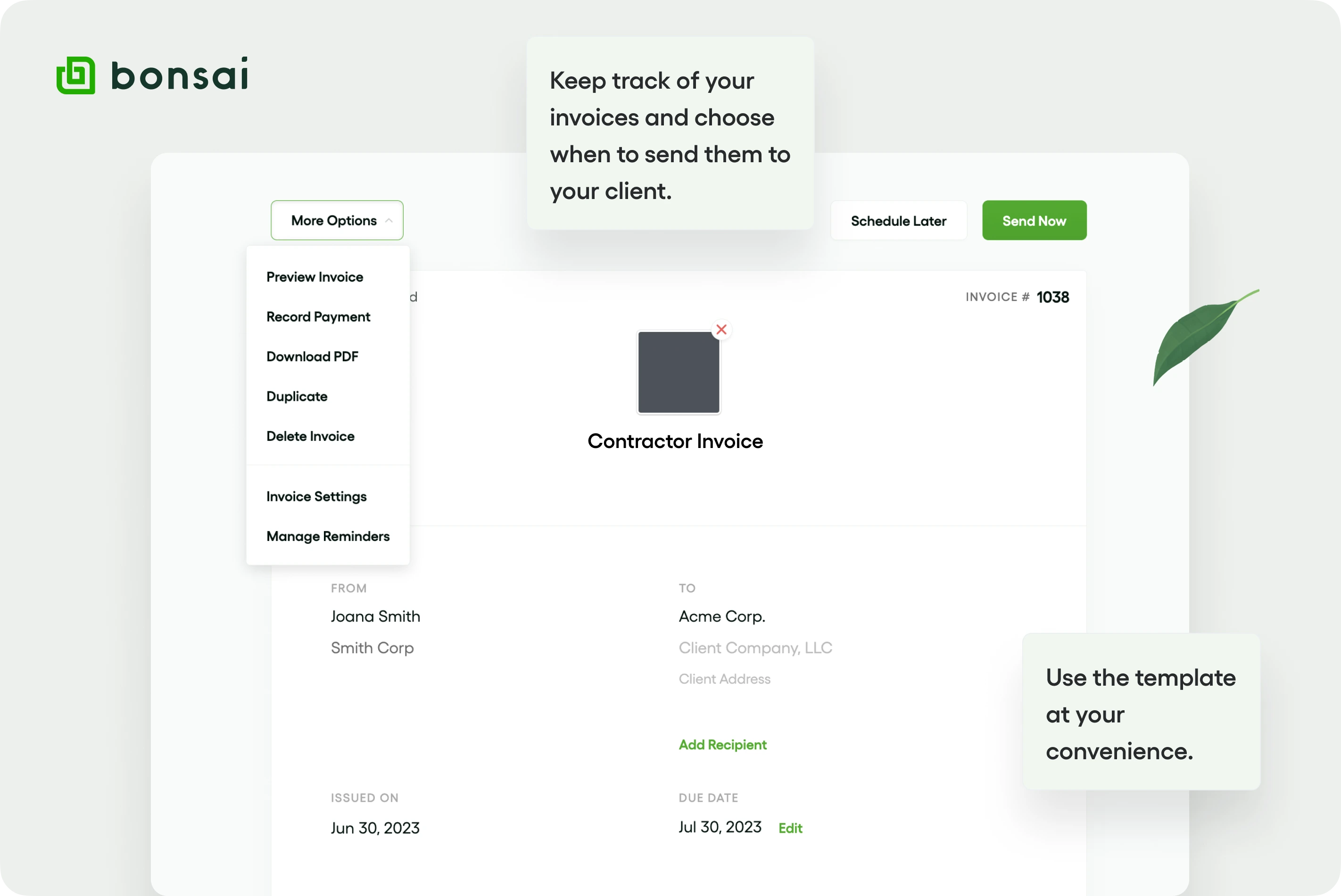Choose Delete Invoice from the menu

point(310,437)
